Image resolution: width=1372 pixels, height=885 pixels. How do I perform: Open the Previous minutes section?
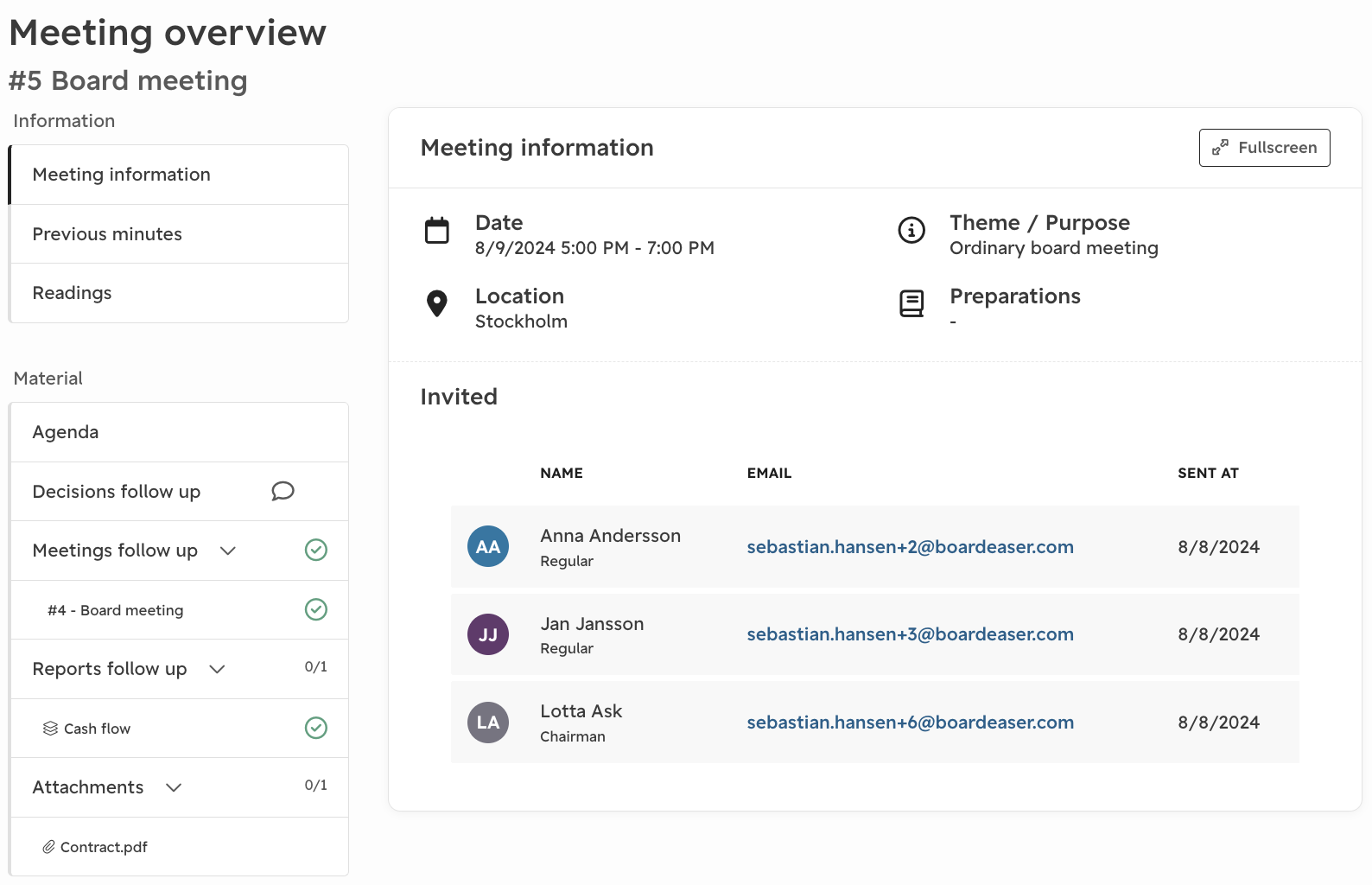179,234
